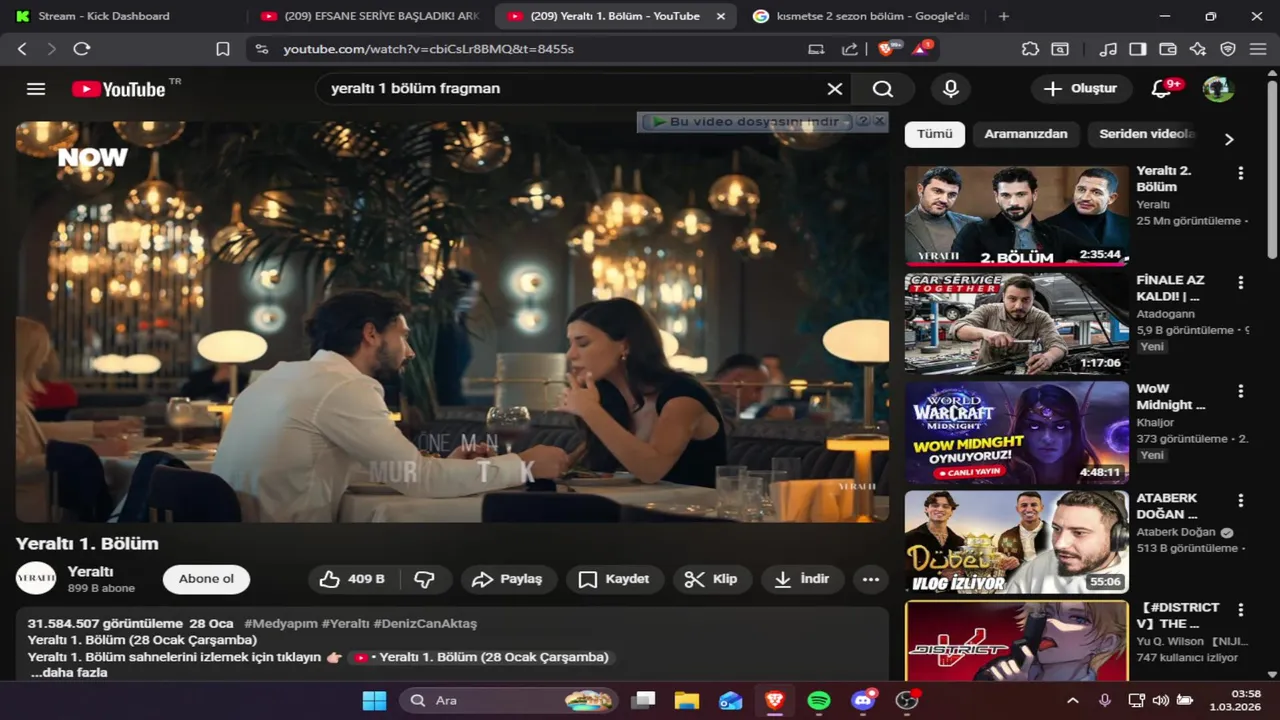
Task: Open a new browser tab
Action: (1004, 16)
